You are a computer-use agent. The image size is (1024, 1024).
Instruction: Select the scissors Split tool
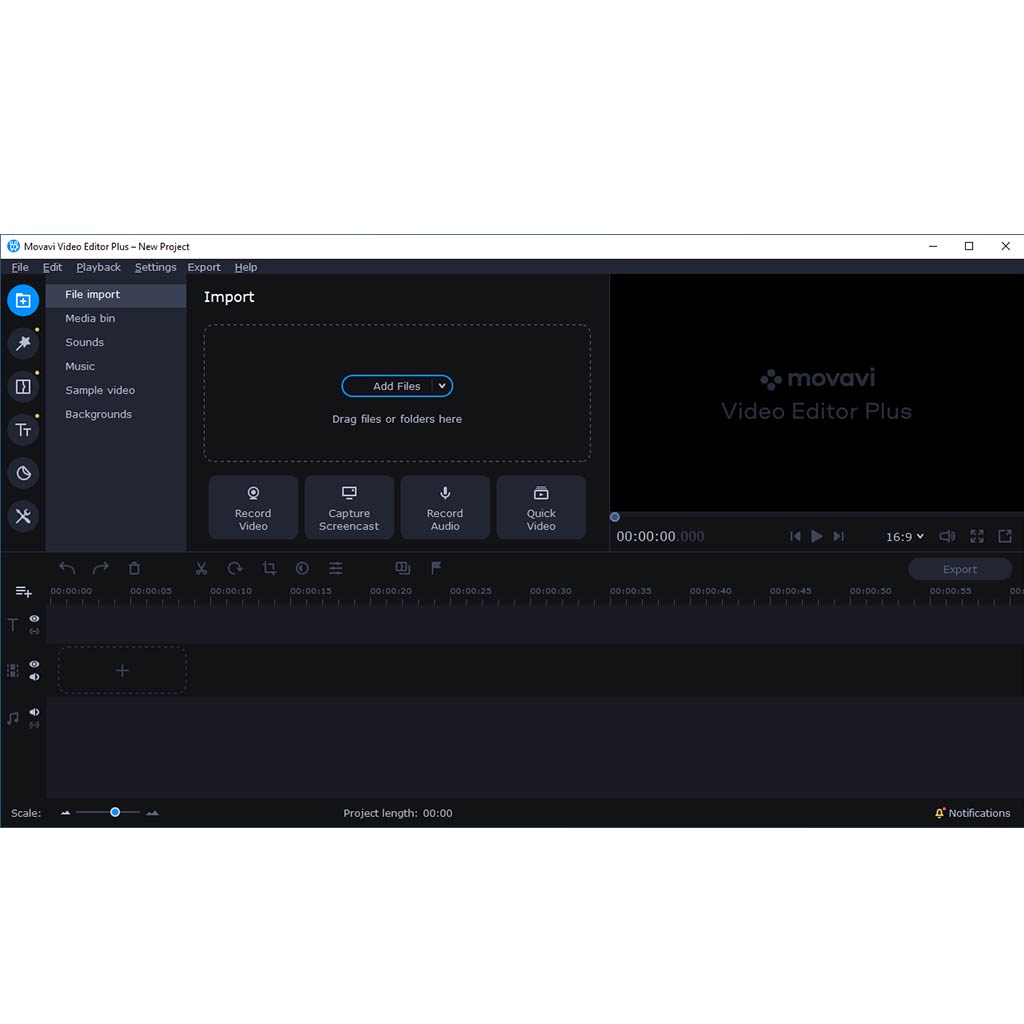coord(201,568)
